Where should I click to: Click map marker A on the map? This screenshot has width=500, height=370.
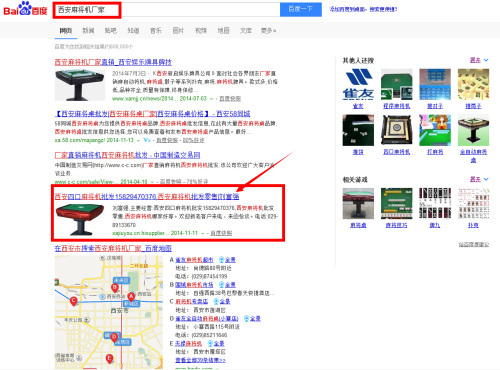click(131, 296)
